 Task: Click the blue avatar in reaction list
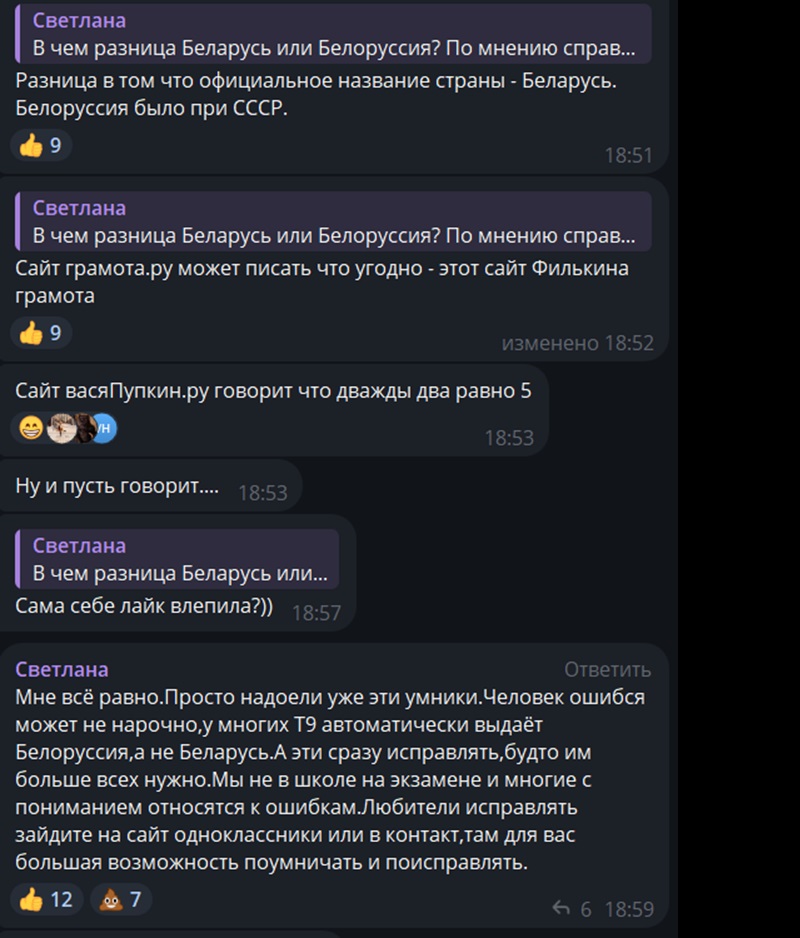click(x=105, y=428)
